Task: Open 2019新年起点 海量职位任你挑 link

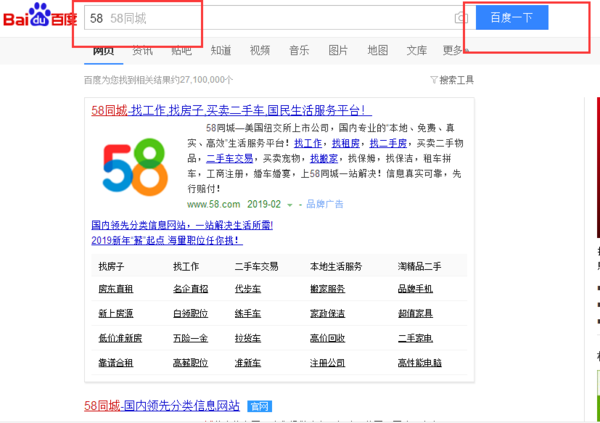Action: 167,240
